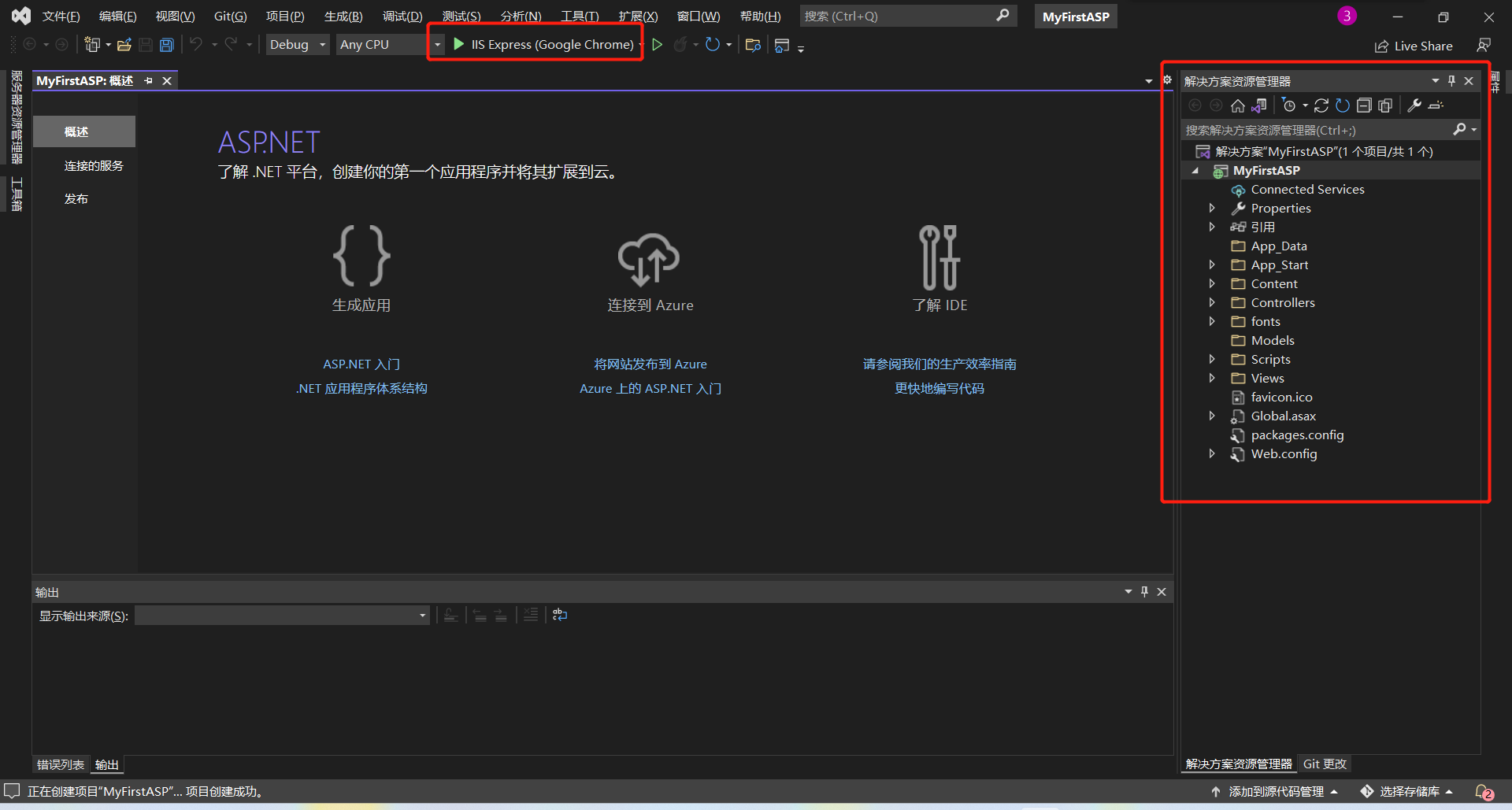Click the search magnifier in Solution Explorer
The height and width of the screenshot is (810, 1512).
click(x=1459, y=129)
